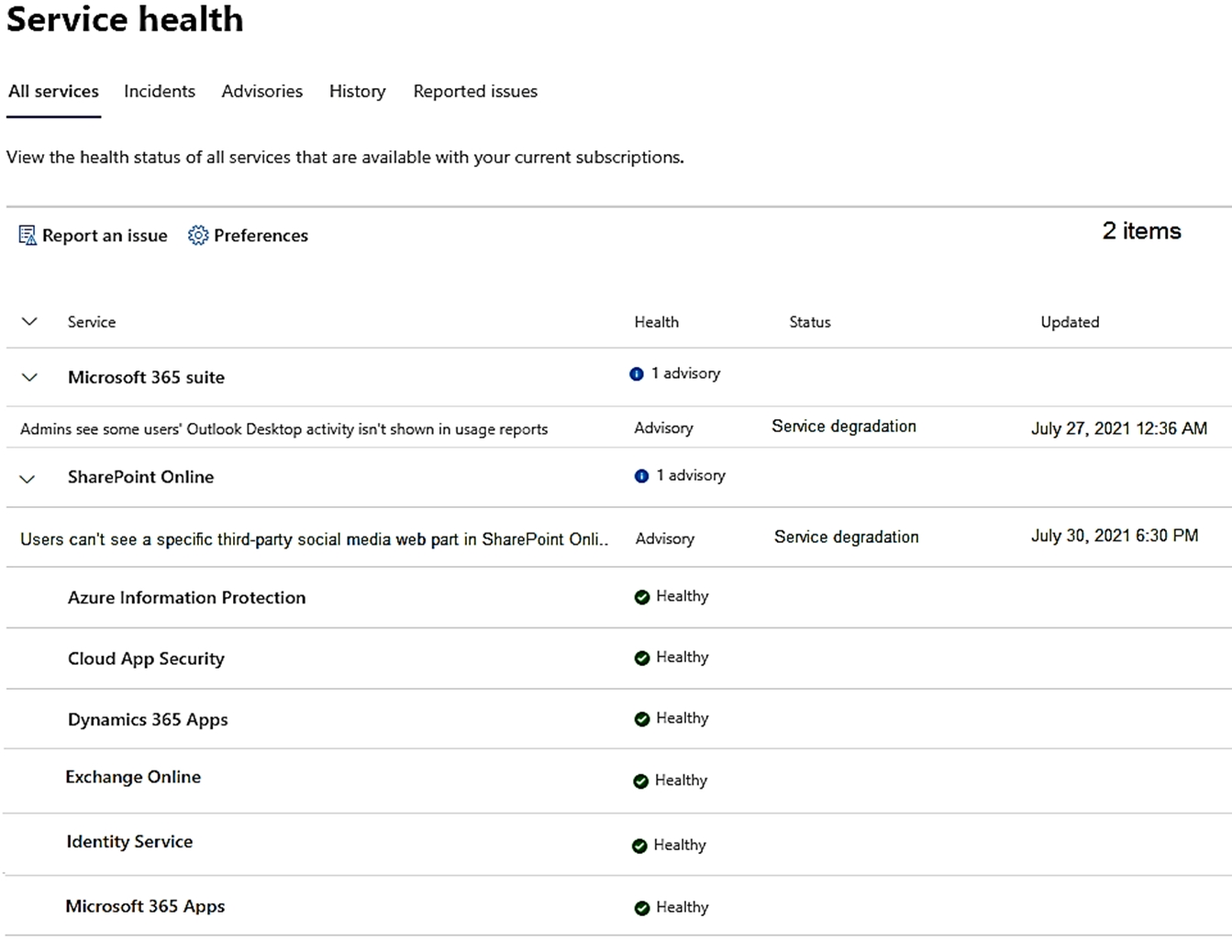The width and height of the screenshot is (1232, 952).
Task: Click Azure Information Protection healthy checkmark icon
Action: coord(642,597)
